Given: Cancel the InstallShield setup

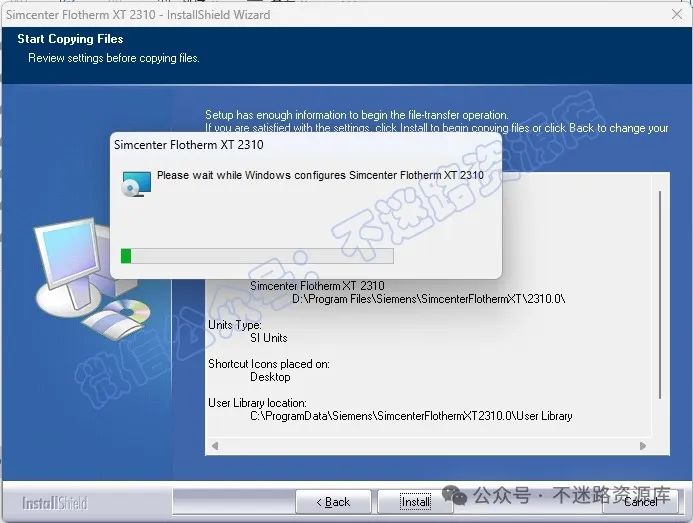Looking at the screenshot, I should pyautogui.click(x=640, y=502).
